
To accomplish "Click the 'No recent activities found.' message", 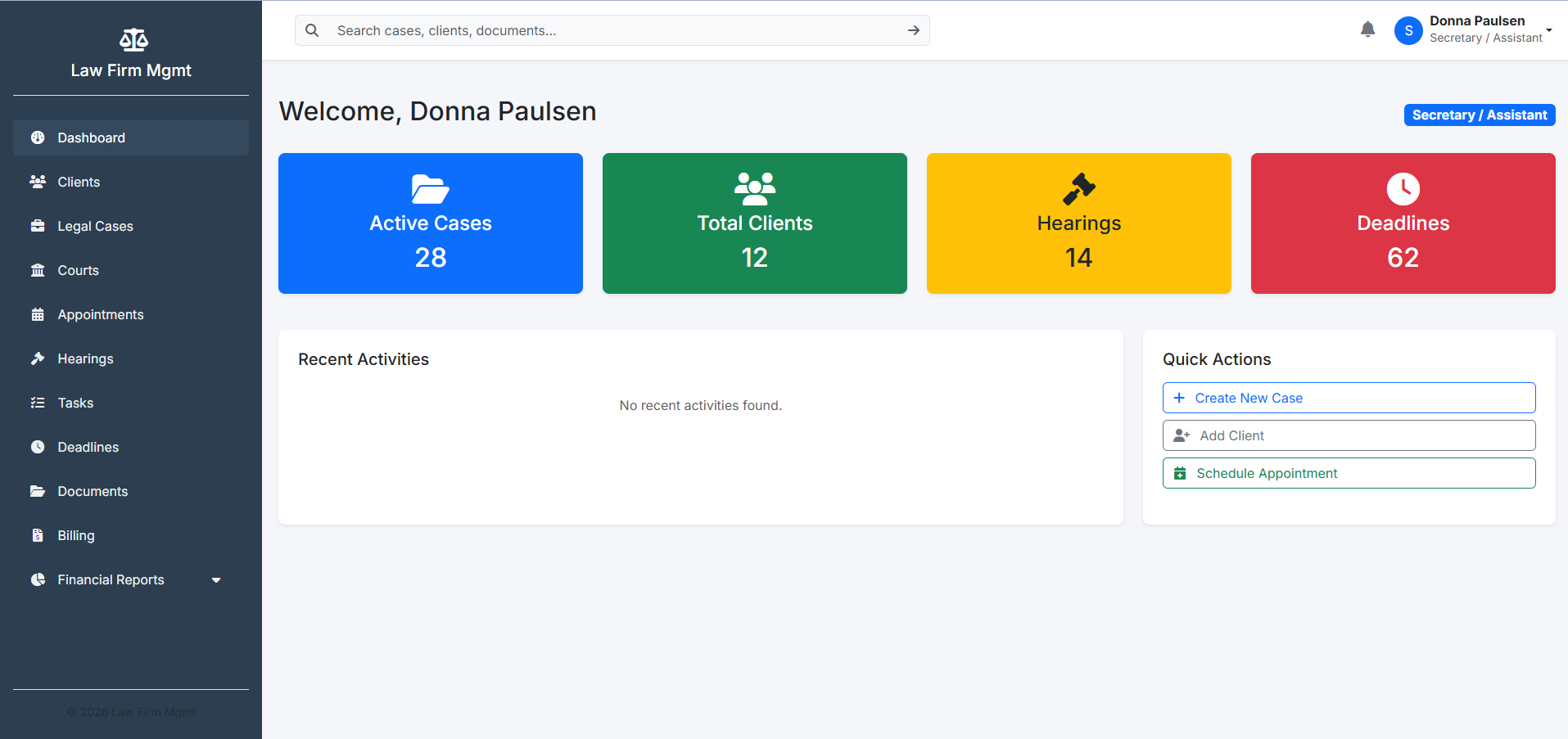I will (x=701, y=405).
